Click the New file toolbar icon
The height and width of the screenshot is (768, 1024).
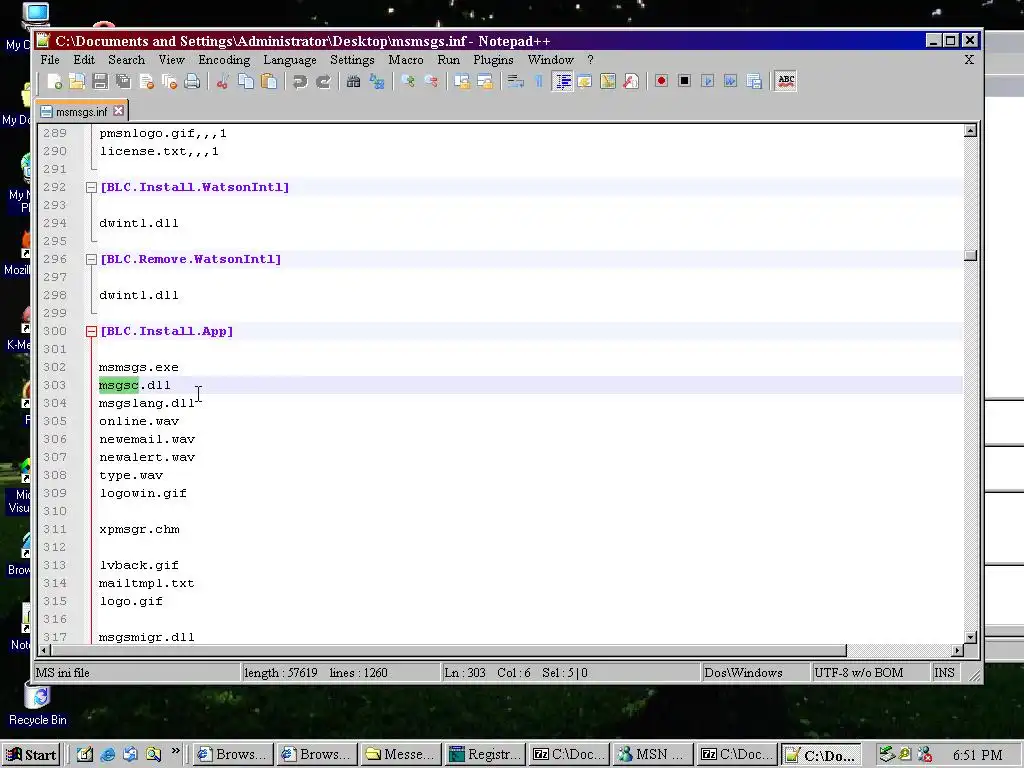[54, 82]
